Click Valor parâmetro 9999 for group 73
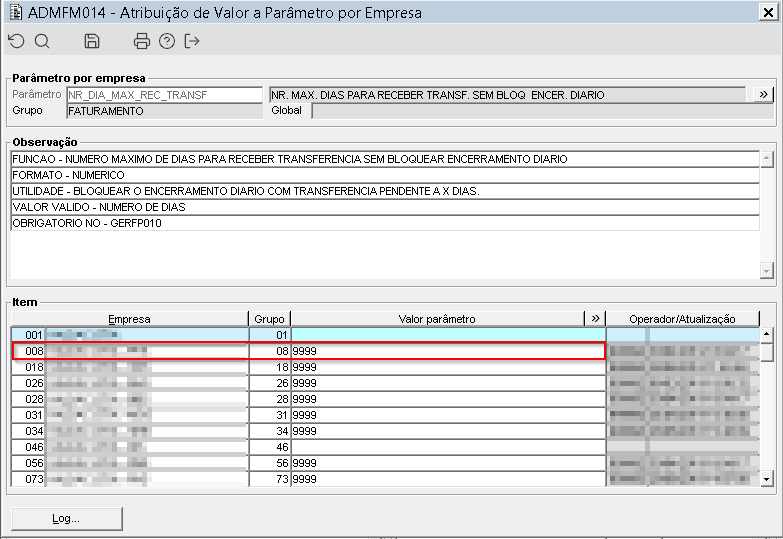Screen dimensions: 783x539 (x=448, y=479)
